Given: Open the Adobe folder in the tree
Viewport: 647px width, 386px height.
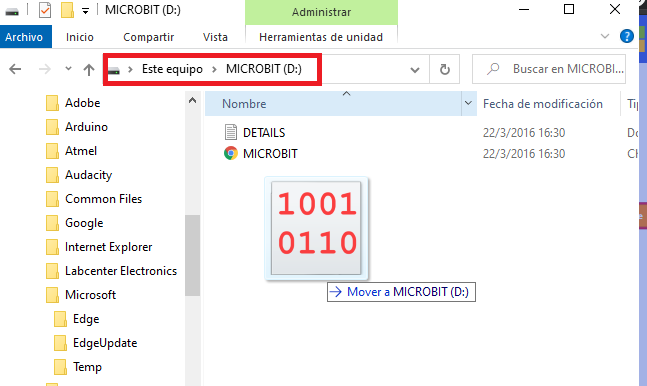Looking at the screenshot, I should [83, 103].
